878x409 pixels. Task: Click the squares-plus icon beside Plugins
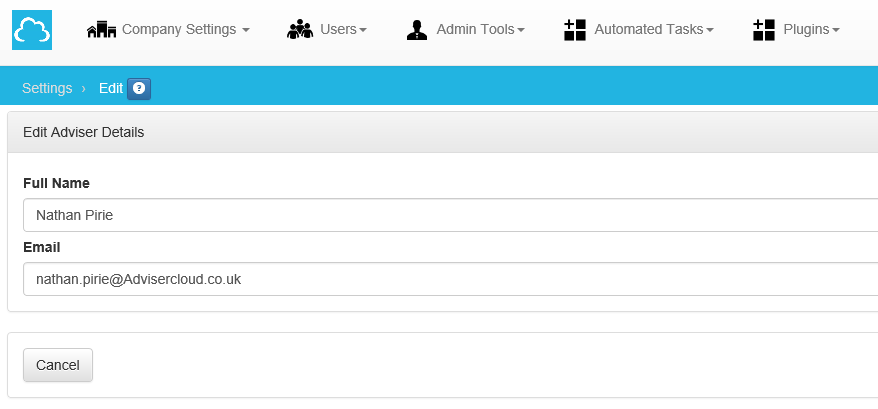point(764,30)
